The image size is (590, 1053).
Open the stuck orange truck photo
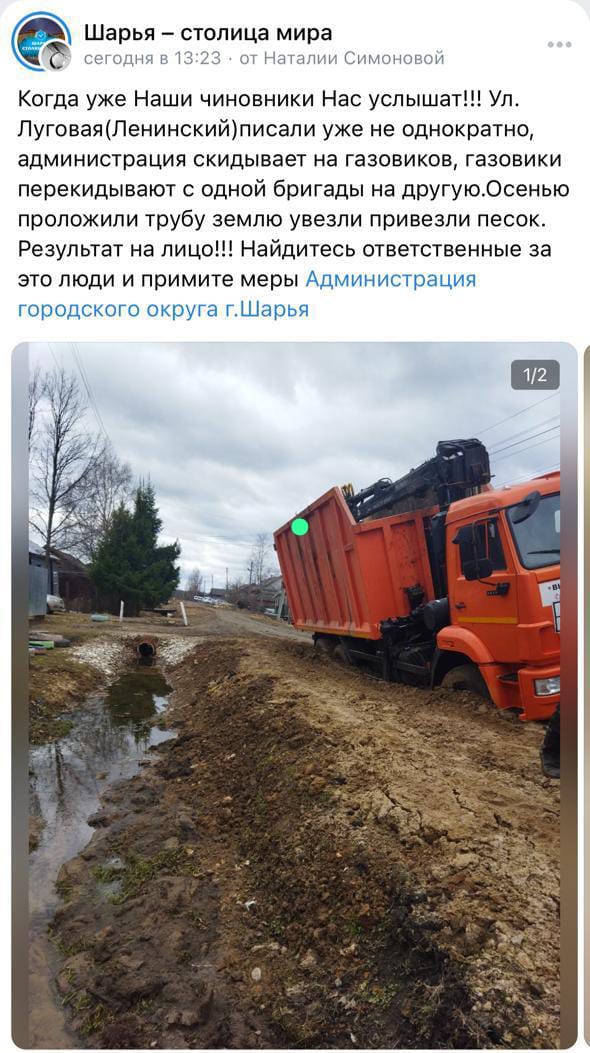click(294, 695)
